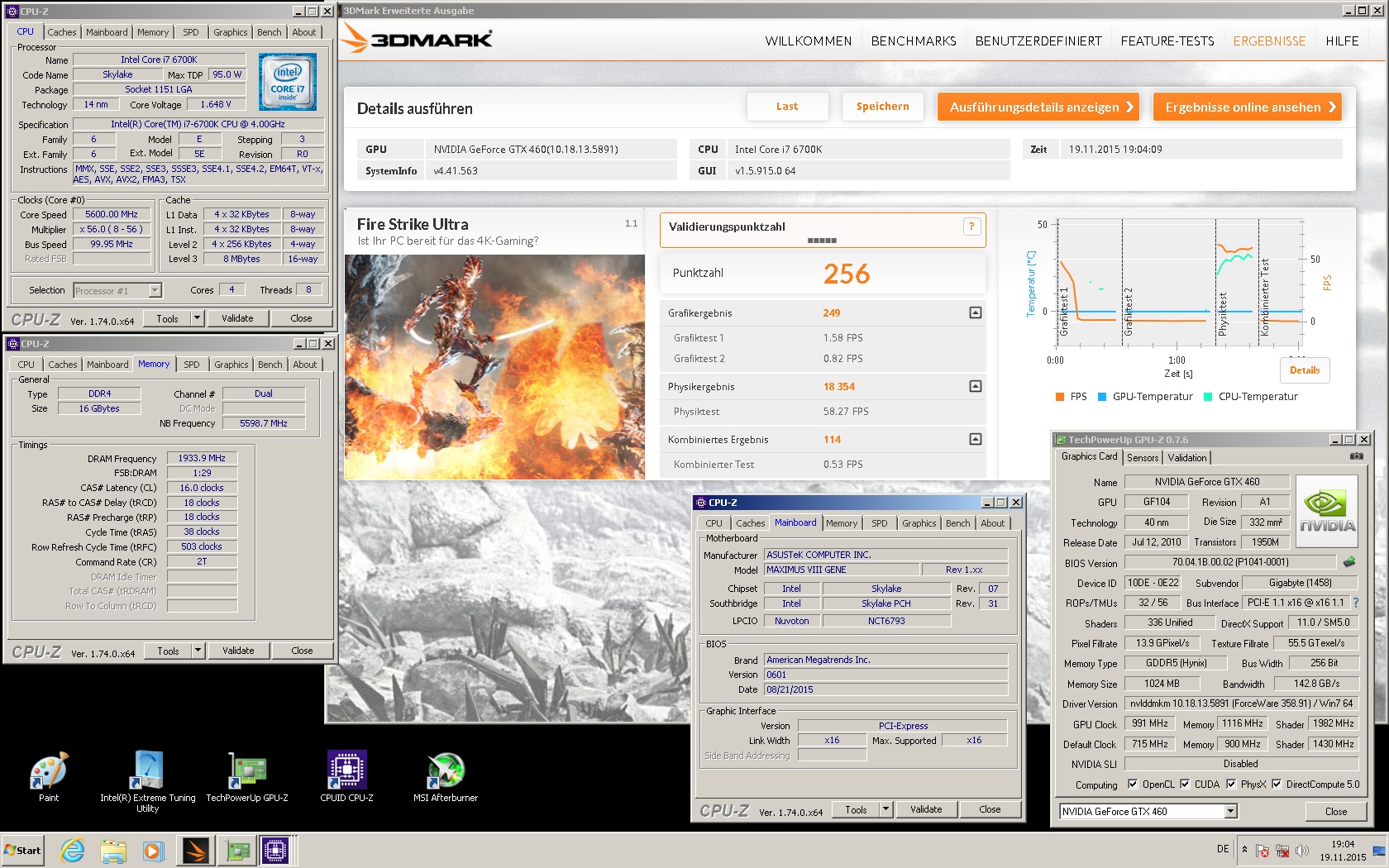Image resolution: width=1389 pixels, height=868 pixels.
Task: Collapse the Physikergebnis section
Action: pyautogui.click(x=976, y=386)
